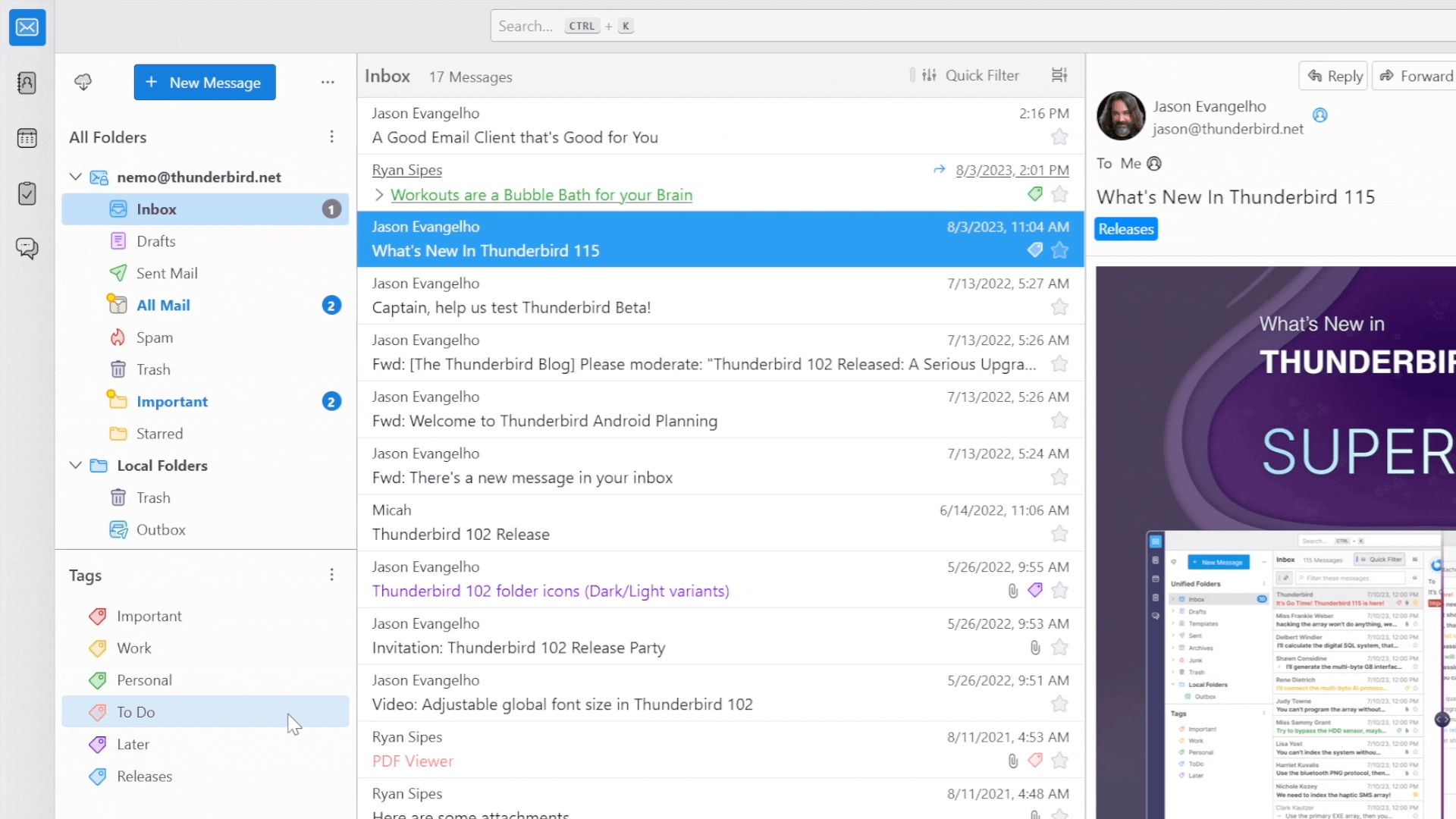1456x819 pixels.
Task: Open message list display options icon
Action: [x=1059, y=75]
